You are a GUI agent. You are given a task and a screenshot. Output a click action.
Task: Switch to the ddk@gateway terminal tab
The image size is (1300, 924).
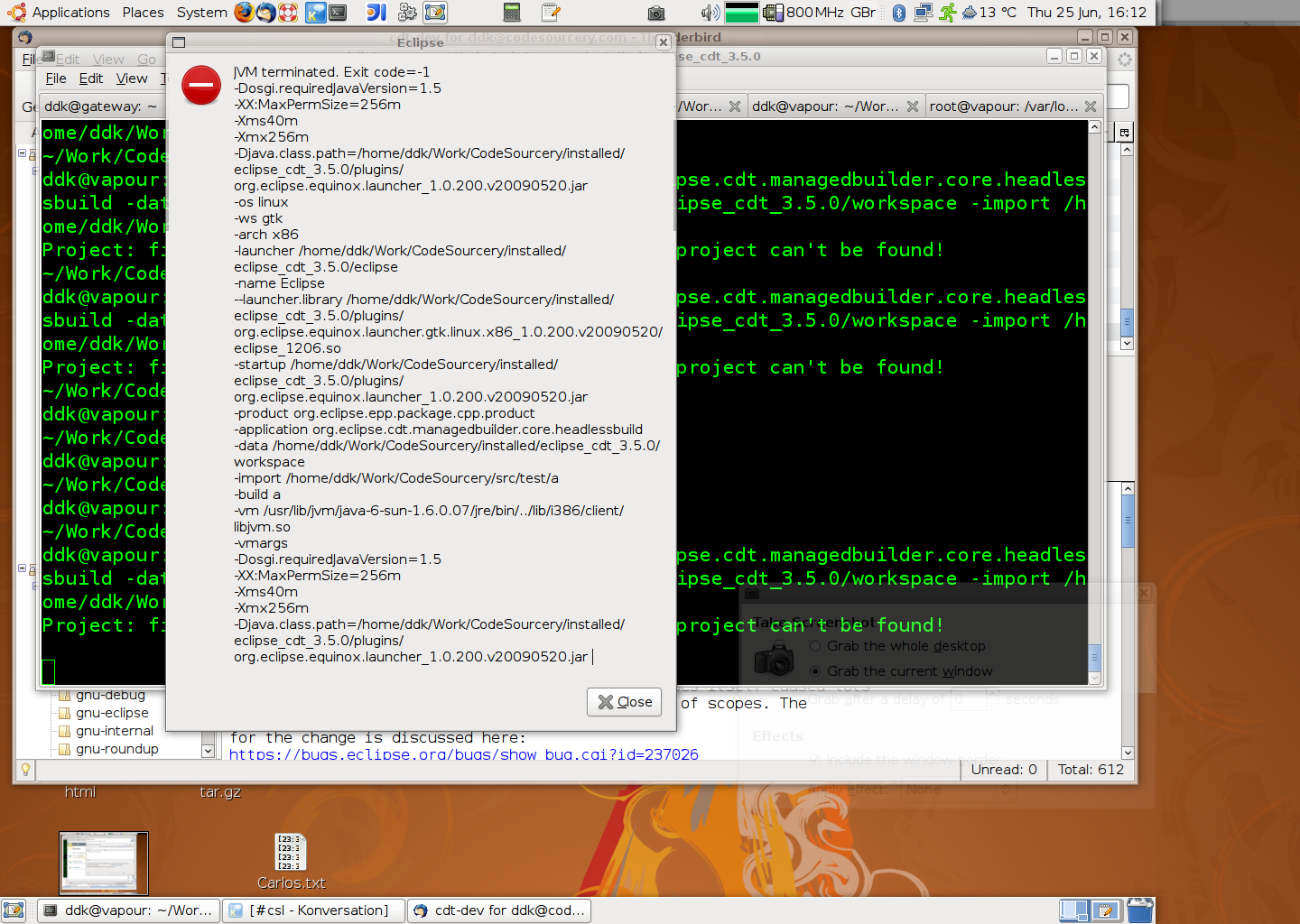coord(101,106)
